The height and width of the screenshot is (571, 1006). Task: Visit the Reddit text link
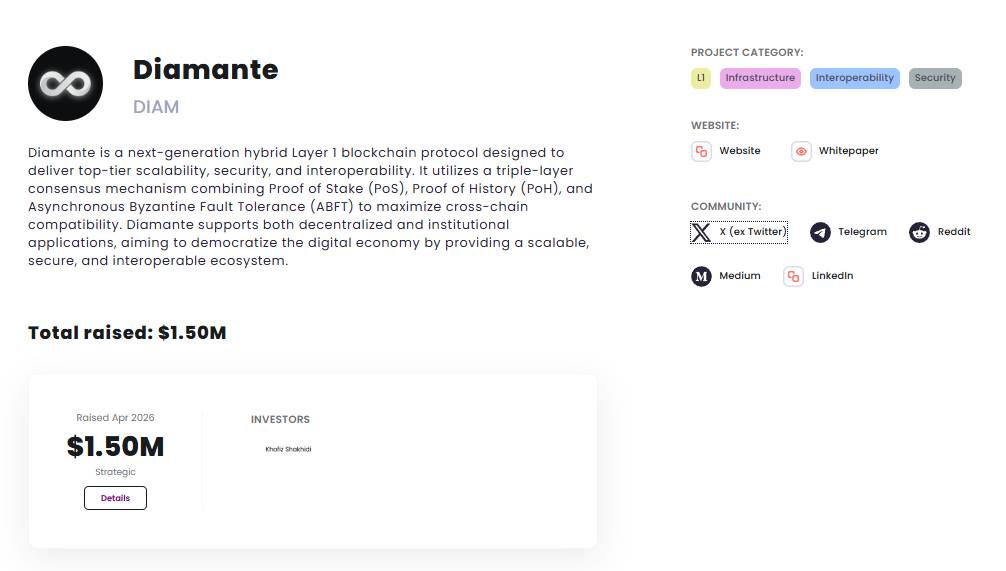[x=954, y=232]
